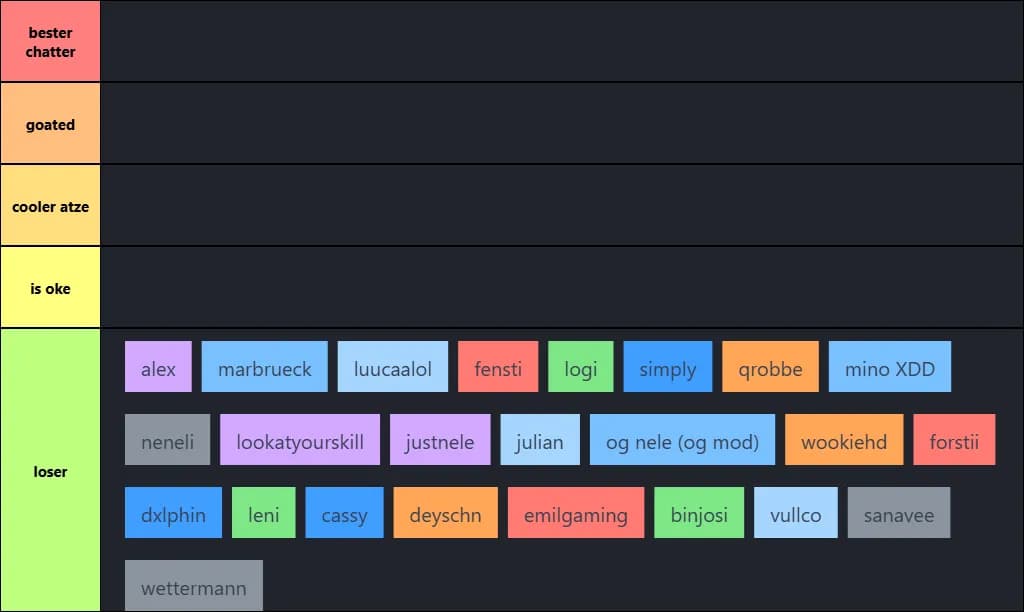Select the red 'fensti' tile
The image size is (1024, 612).
point(498,367)
